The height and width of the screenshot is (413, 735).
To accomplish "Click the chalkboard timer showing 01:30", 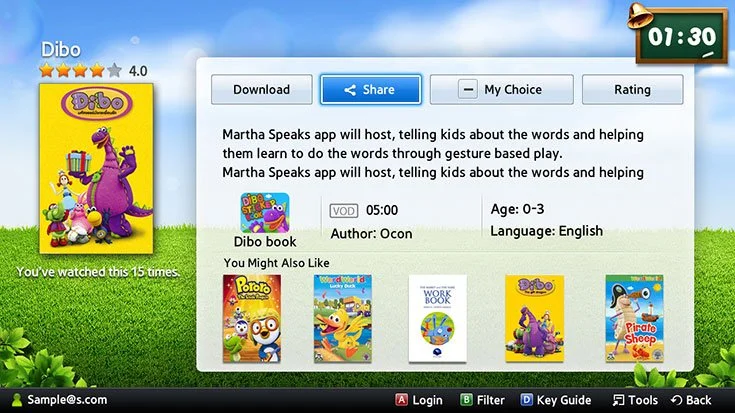I will point(682,38).
